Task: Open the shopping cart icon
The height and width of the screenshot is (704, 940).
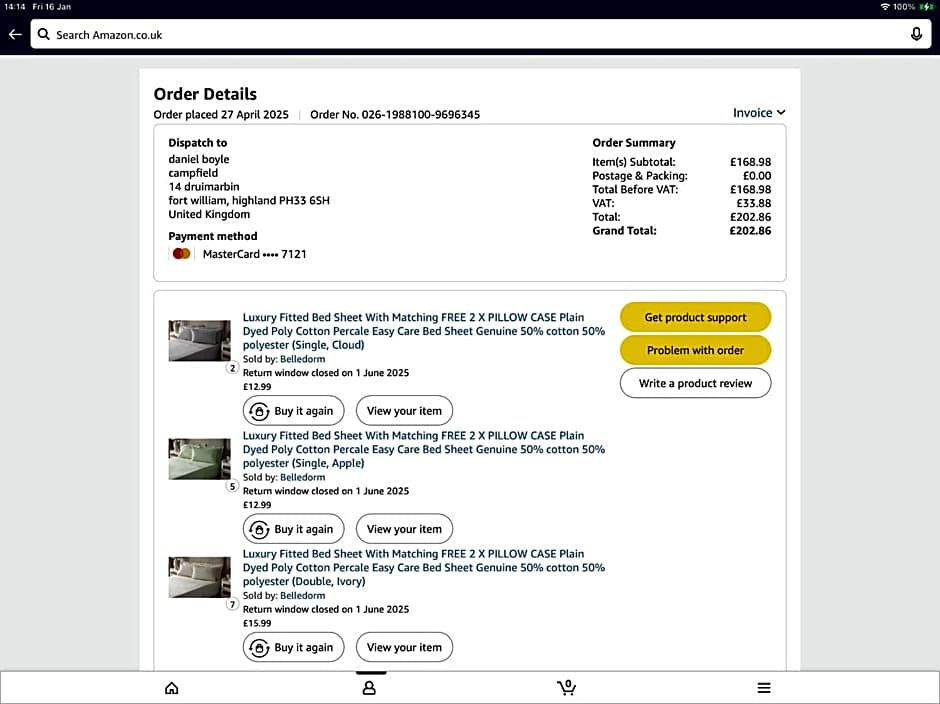Action: [x=566, y=688]
